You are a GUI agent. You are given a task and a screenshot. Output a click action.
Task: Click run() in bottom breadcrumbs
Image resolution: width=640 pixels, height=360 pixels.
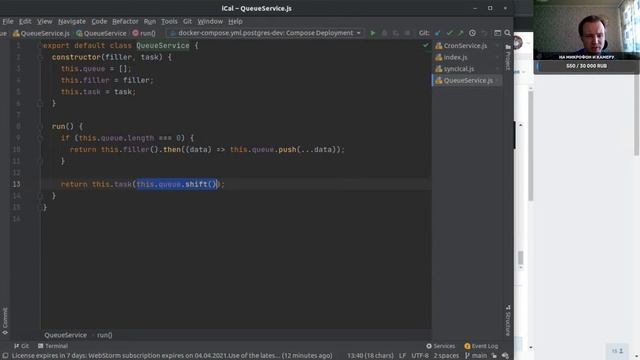click(x=104, y=335)
